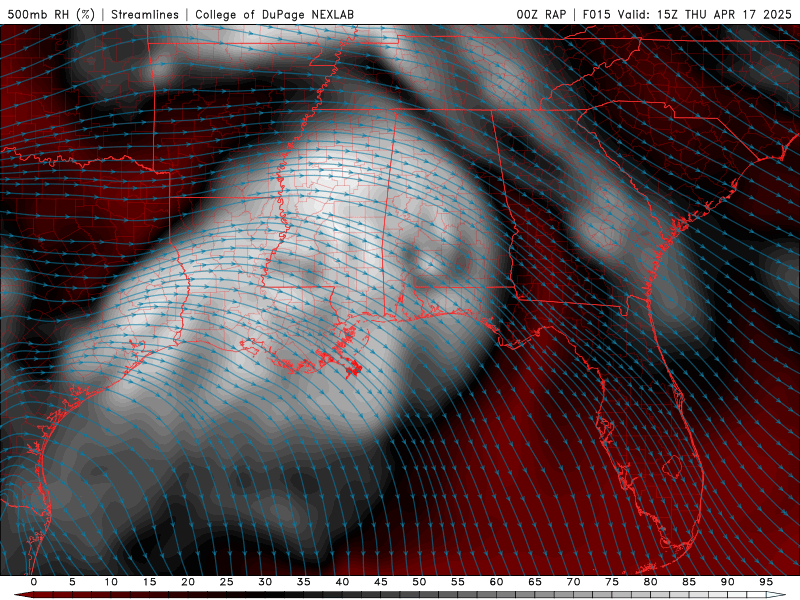Screen dimensions: 800x600
Task: Click the colorbar label "90"
Action: [x=727, y=582]
